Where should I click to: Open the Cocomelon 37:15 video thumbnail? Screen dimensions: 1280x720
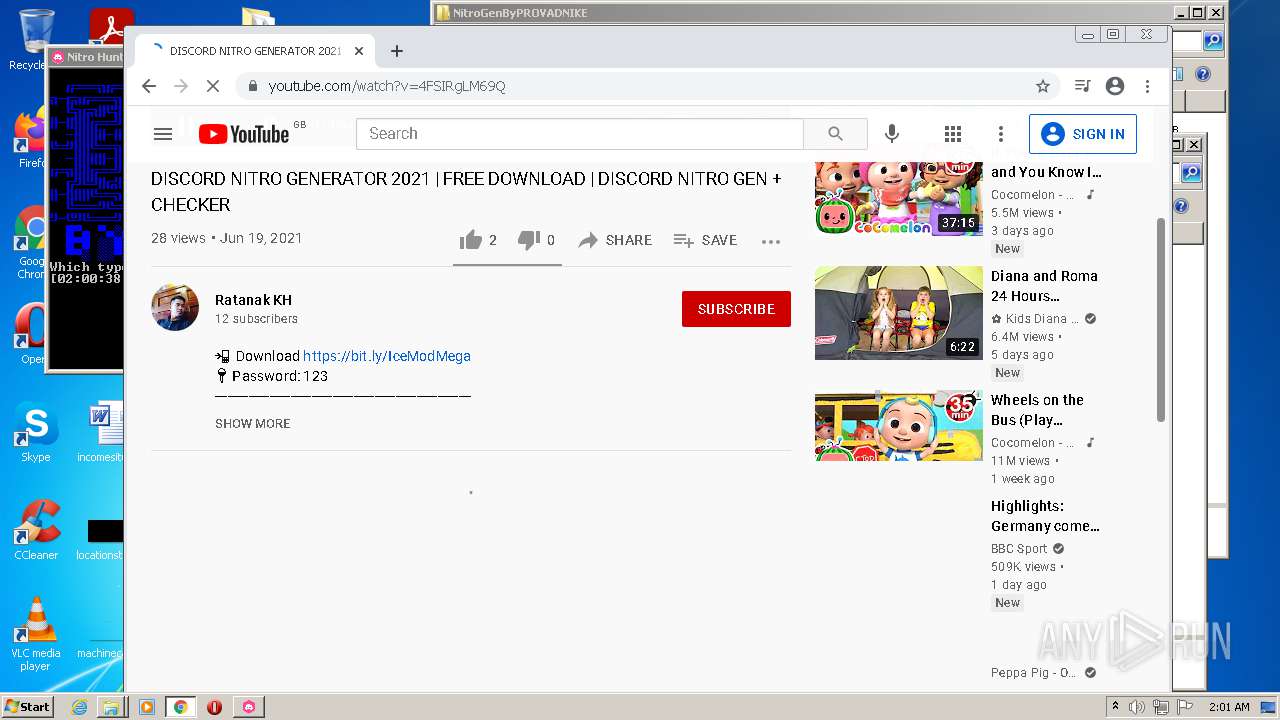click(899, 199)
